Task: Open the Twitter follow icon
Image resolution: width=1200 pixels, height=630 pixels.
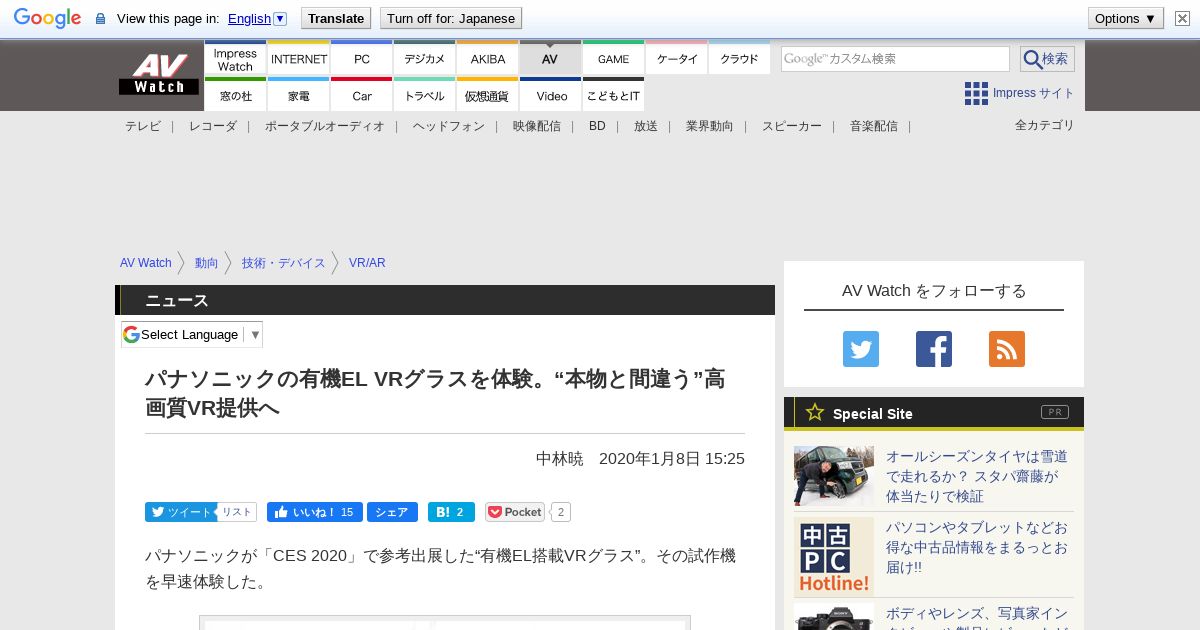Action: point(861,349)
